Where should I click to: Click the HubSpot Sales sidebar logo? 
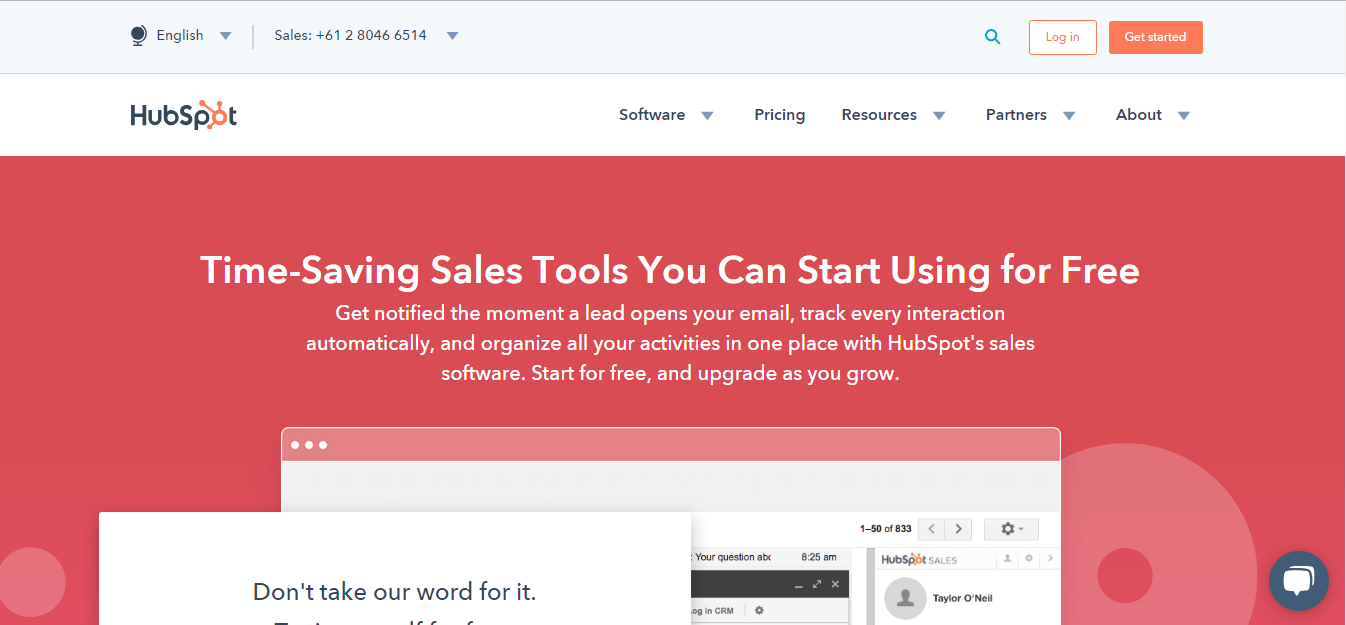[x=919, y=560]
